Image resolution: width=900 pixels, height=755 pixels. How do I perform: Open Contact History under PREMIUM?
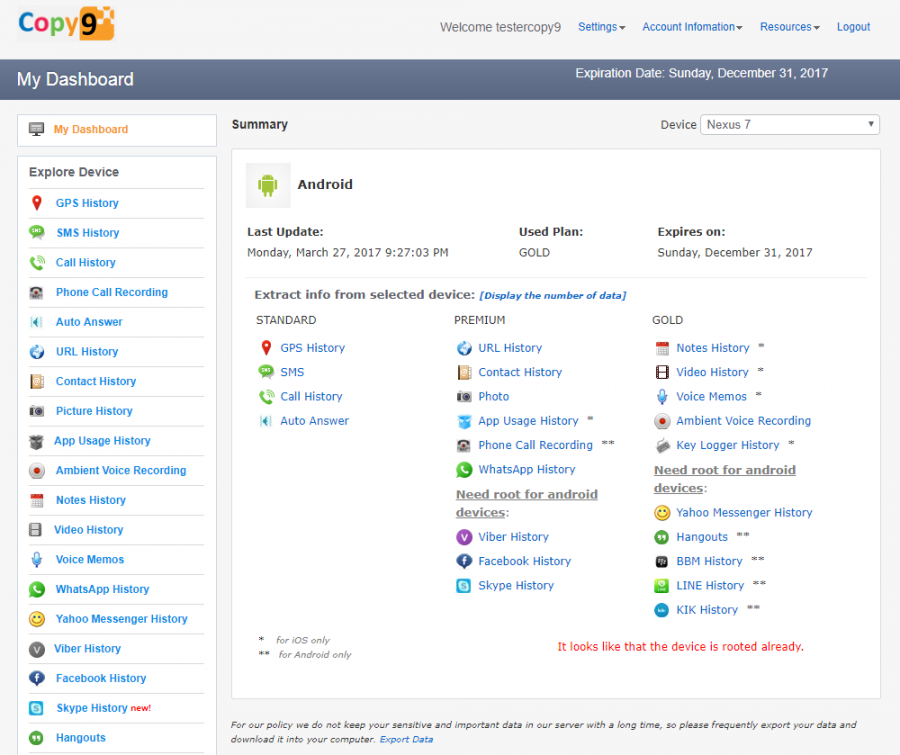[x=520, y=372]
